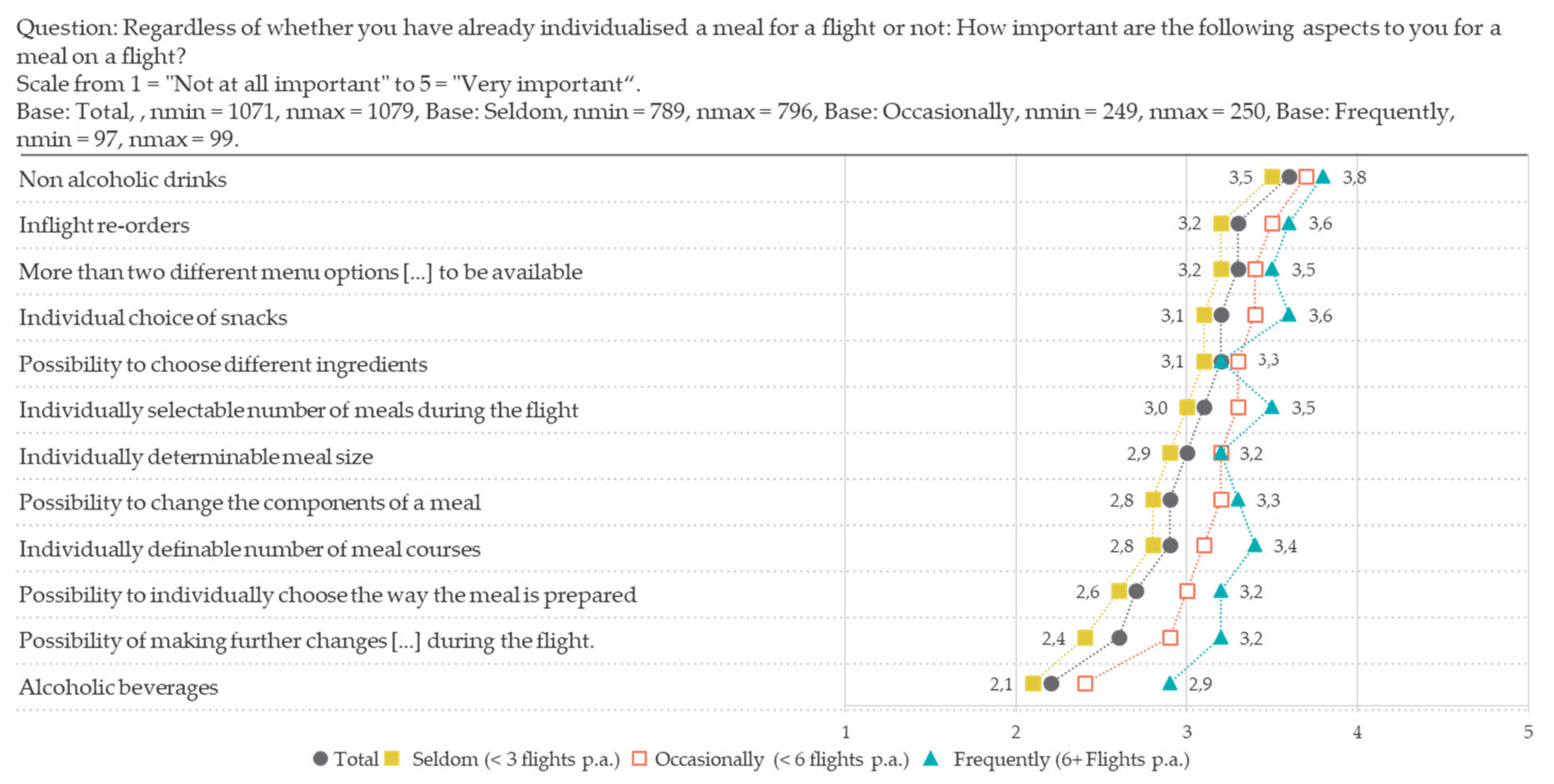Click the Possibility to choose different ingredients label
The height and width of the screenshot is (784, 1554).
click(223, 364)
